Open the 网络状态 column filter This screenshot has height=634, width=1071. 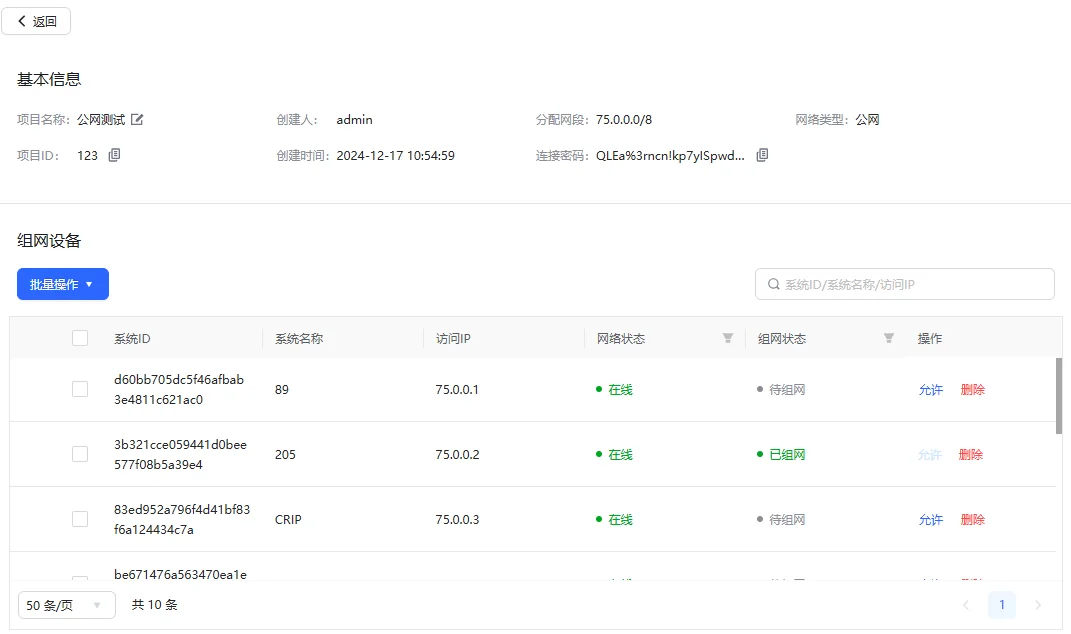click(x=728, y=338)
